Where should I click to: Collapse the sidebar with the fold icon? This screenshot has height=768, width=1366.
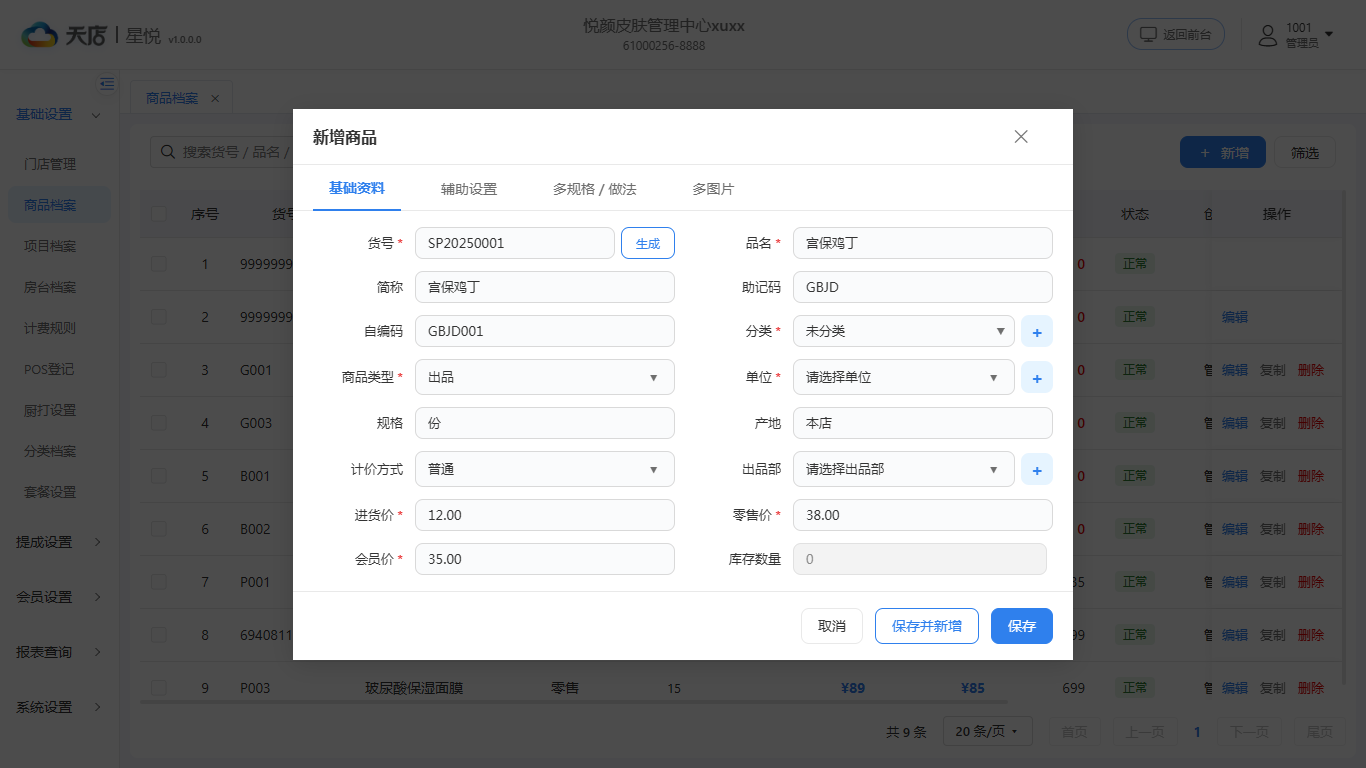(107, 83)
